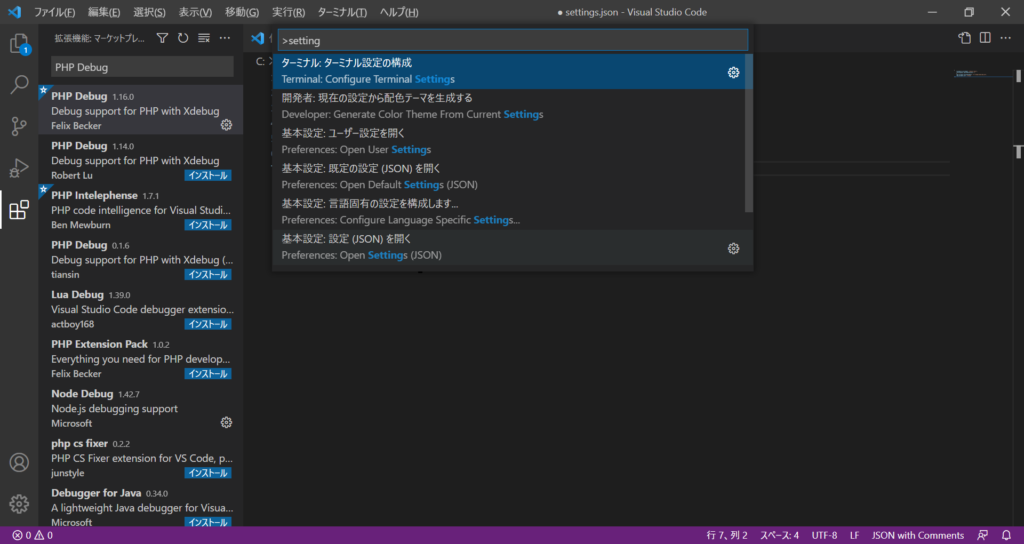Click the feedback icon in status bar
The height and width of the screenshot is (544, 1024).
(x=982, y=536)
